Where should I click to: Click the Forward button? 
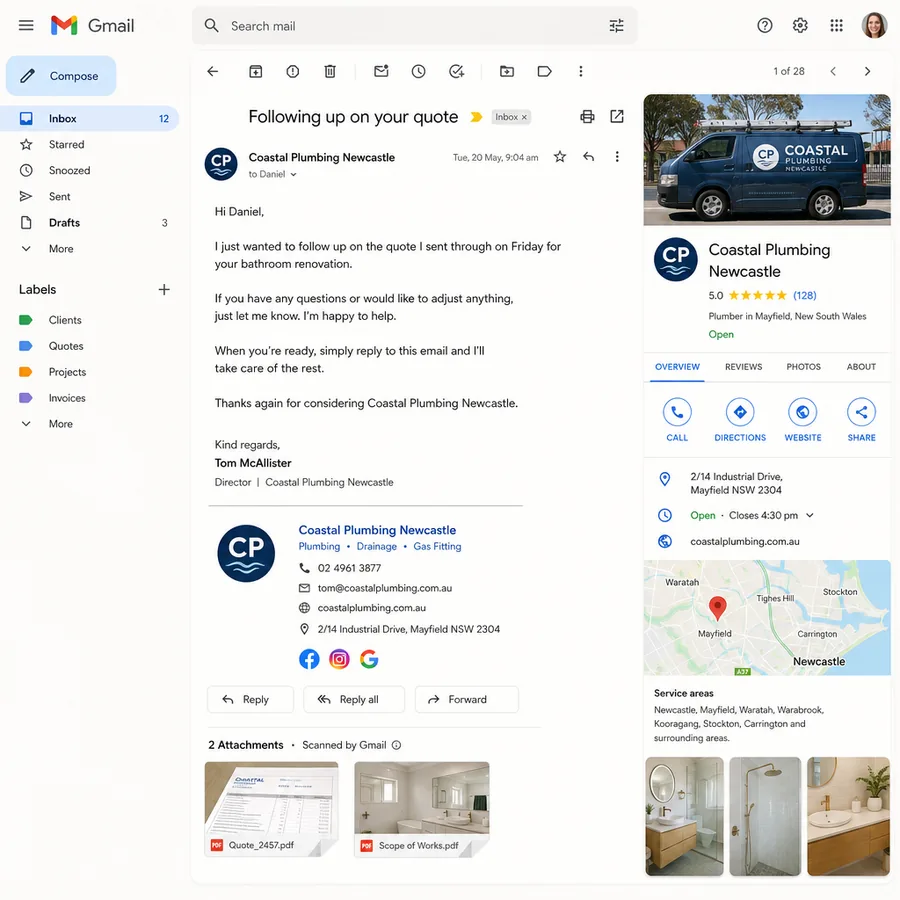point(467,699)
